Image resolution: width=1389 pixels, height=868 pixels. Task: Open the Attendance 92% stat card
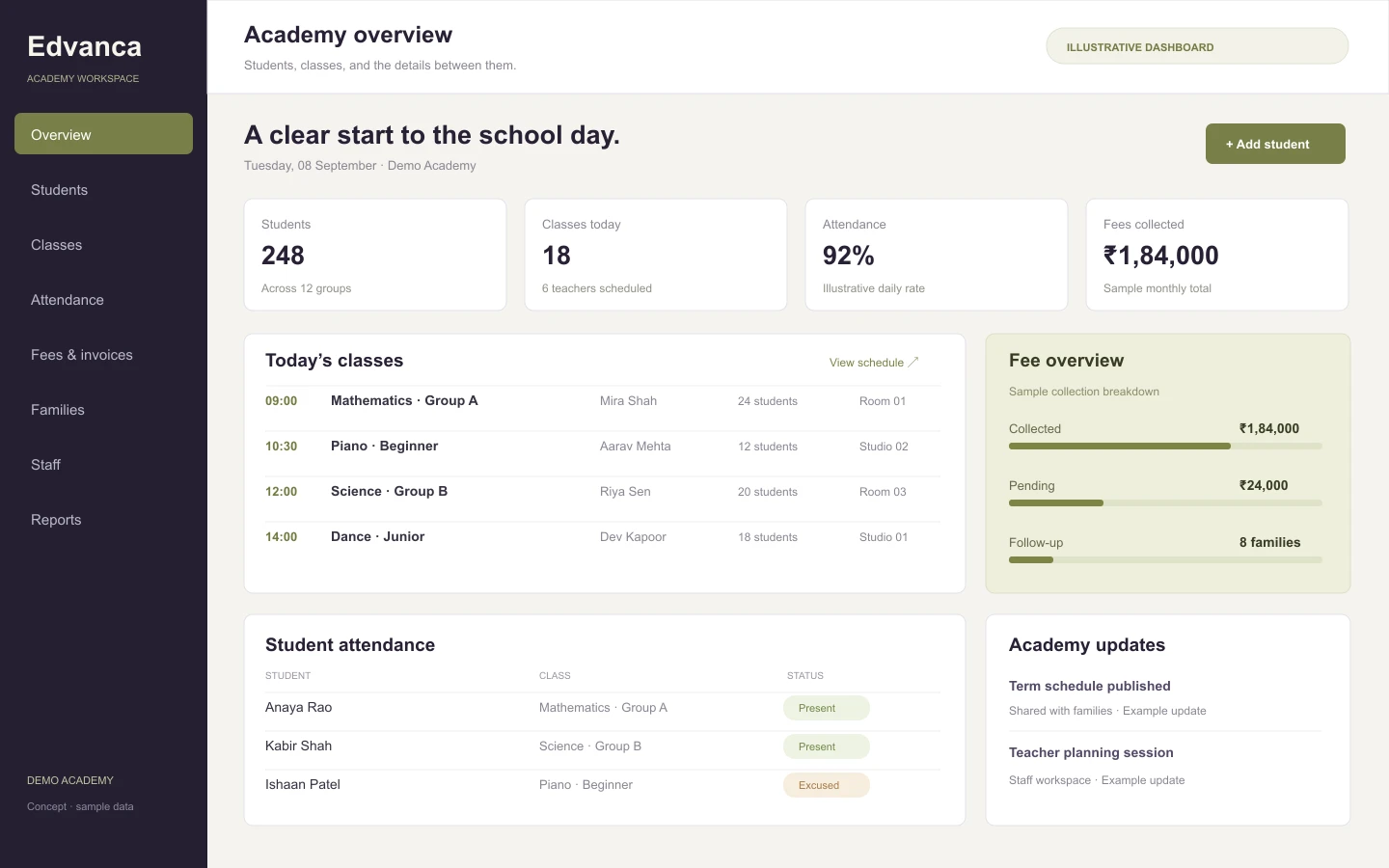coord(937,255)
